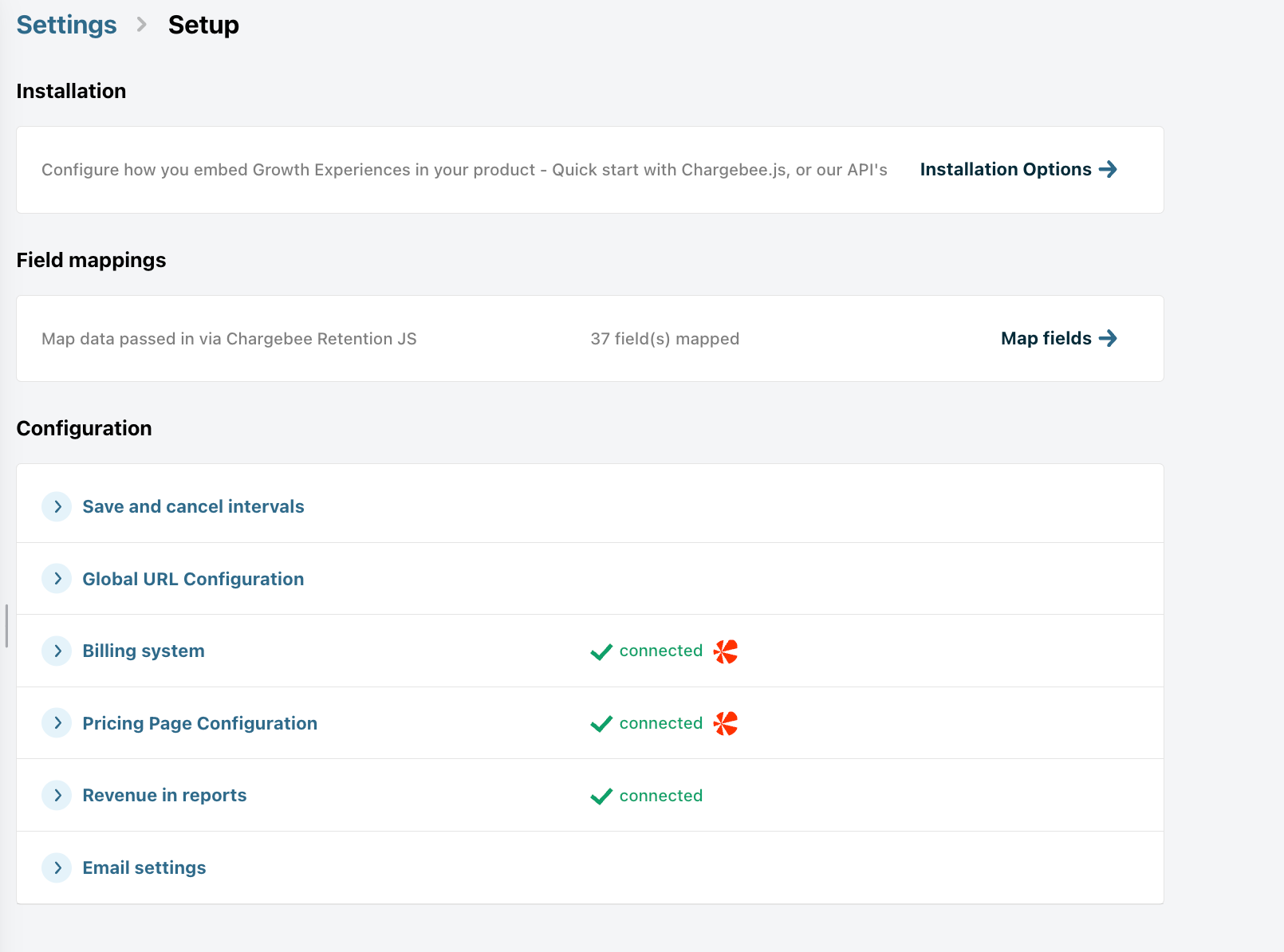Click the Configuration heading
The width and height of the screenshot is (1284, 952).
(84, 428)
